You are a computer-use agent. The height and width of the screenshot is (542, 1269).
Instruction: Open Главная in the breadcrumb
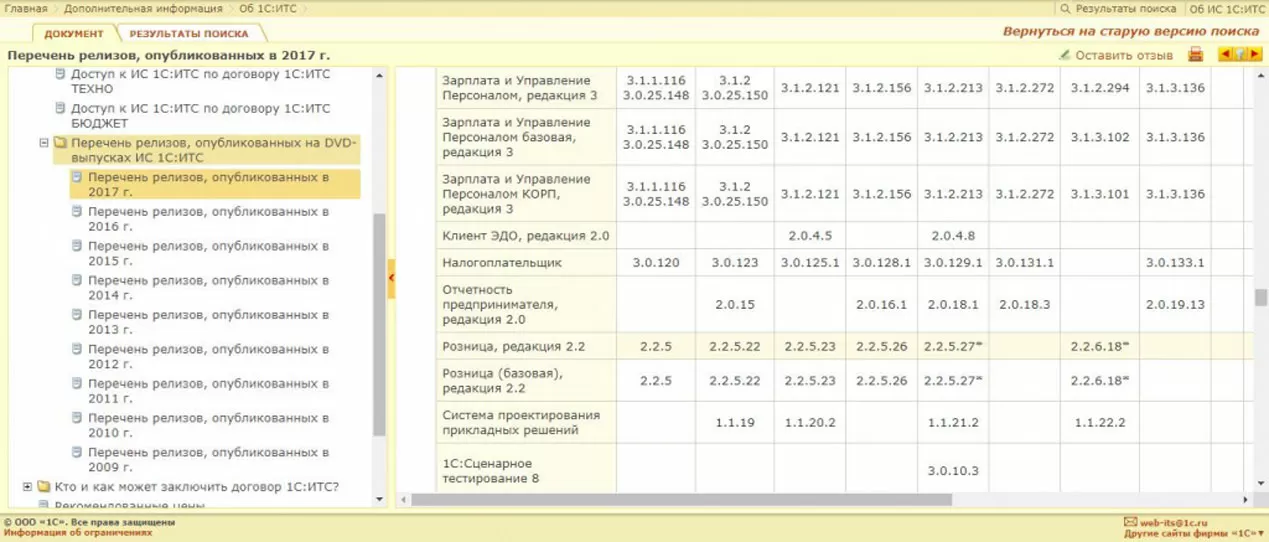click(x=25, y=9)
